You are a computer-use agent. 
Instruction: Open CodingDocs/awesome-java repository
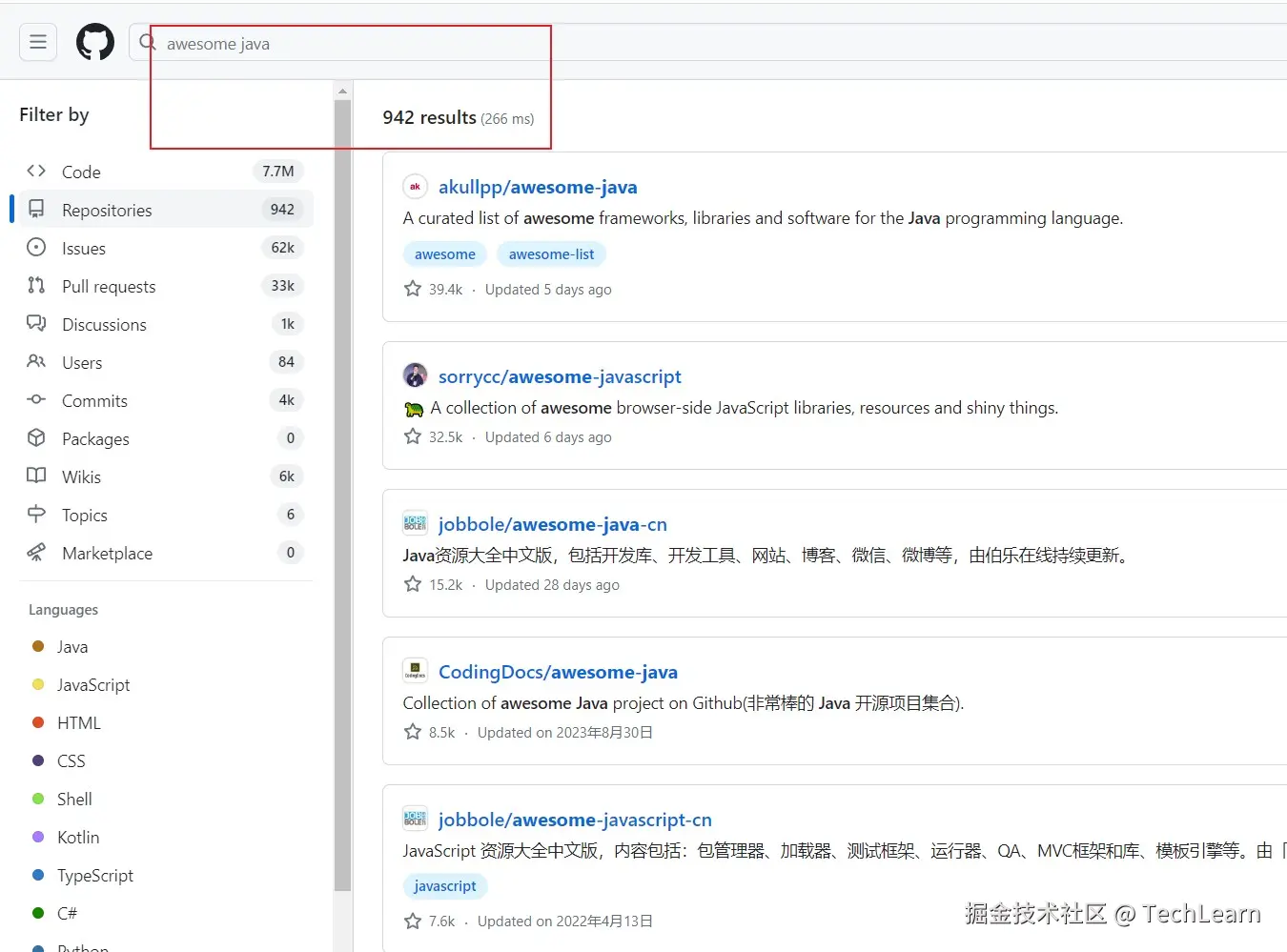(558, 672)
